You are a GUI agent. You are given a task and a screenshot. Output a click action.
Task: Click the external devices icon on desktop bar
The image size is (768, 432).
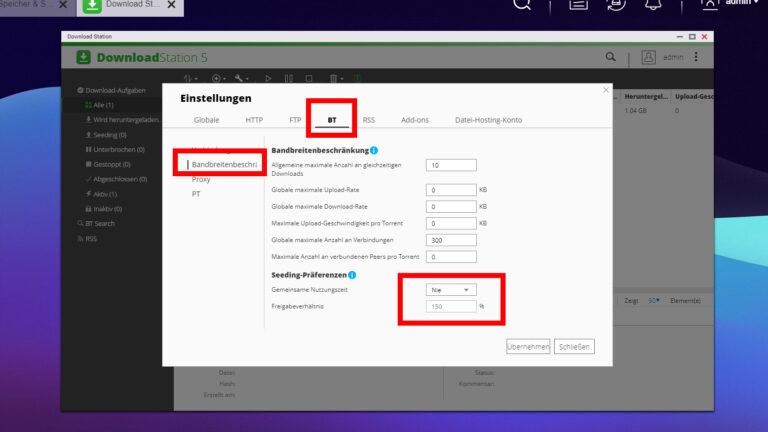[x=616, y=4]
